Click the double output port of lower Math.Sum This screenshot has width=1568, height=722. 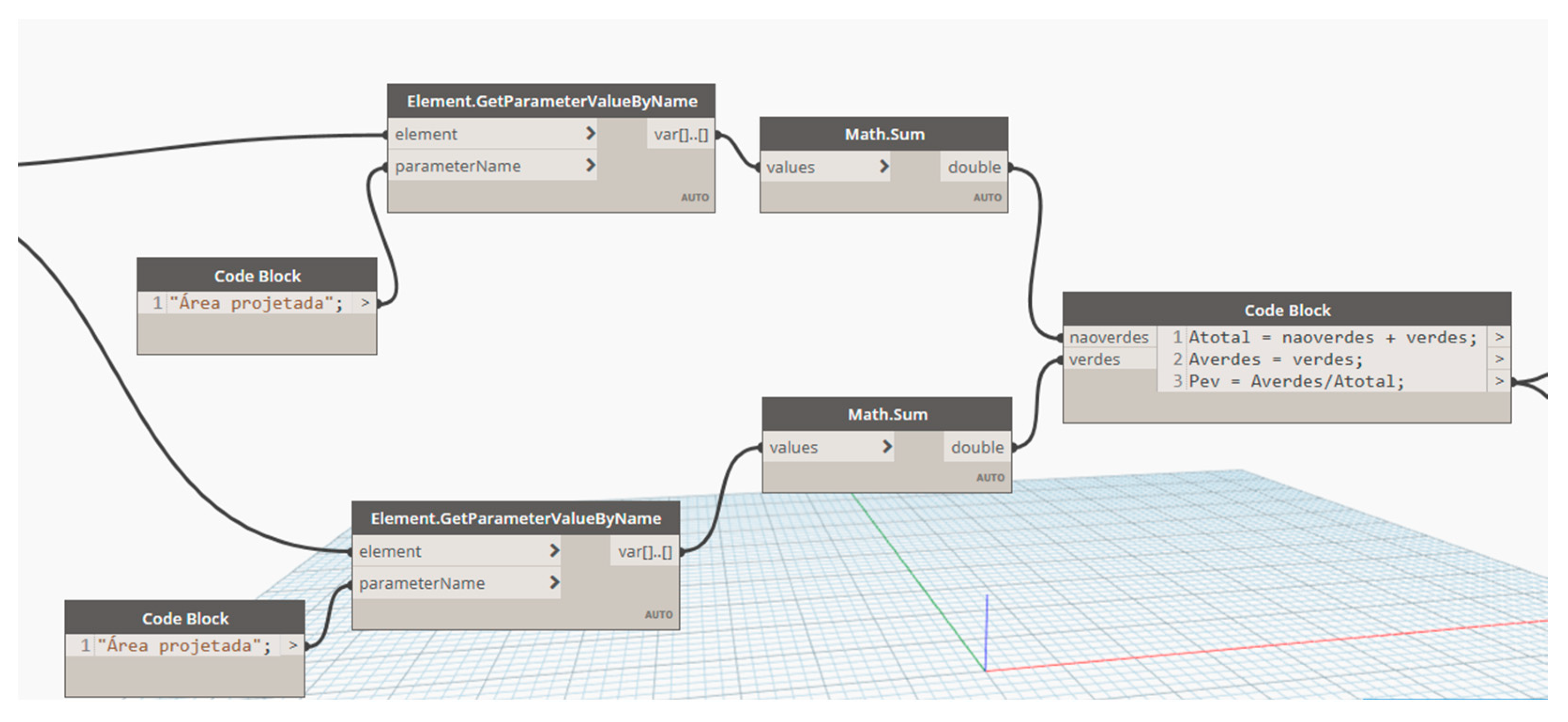click(x=977, y=448)
